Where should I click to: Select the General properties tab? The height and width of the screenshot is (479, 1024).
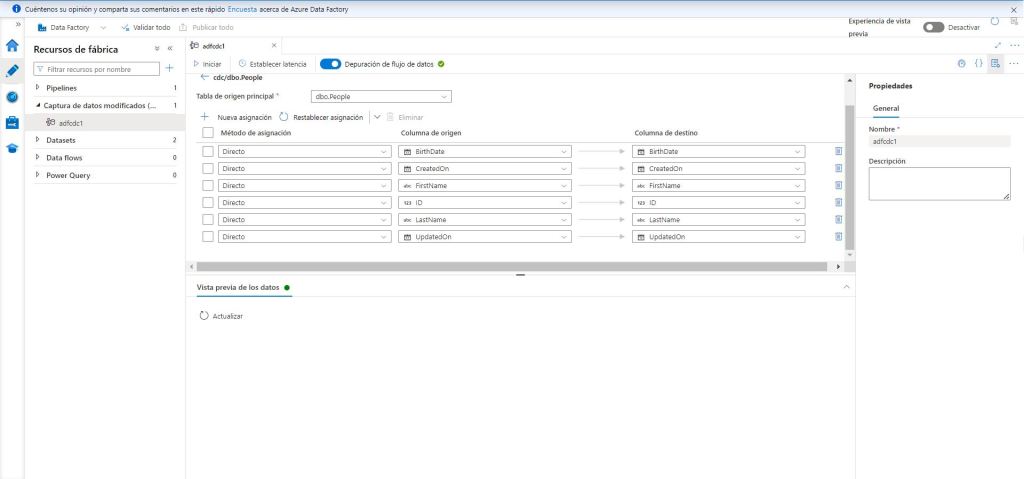pyautogui.click(x=885, y=108)
